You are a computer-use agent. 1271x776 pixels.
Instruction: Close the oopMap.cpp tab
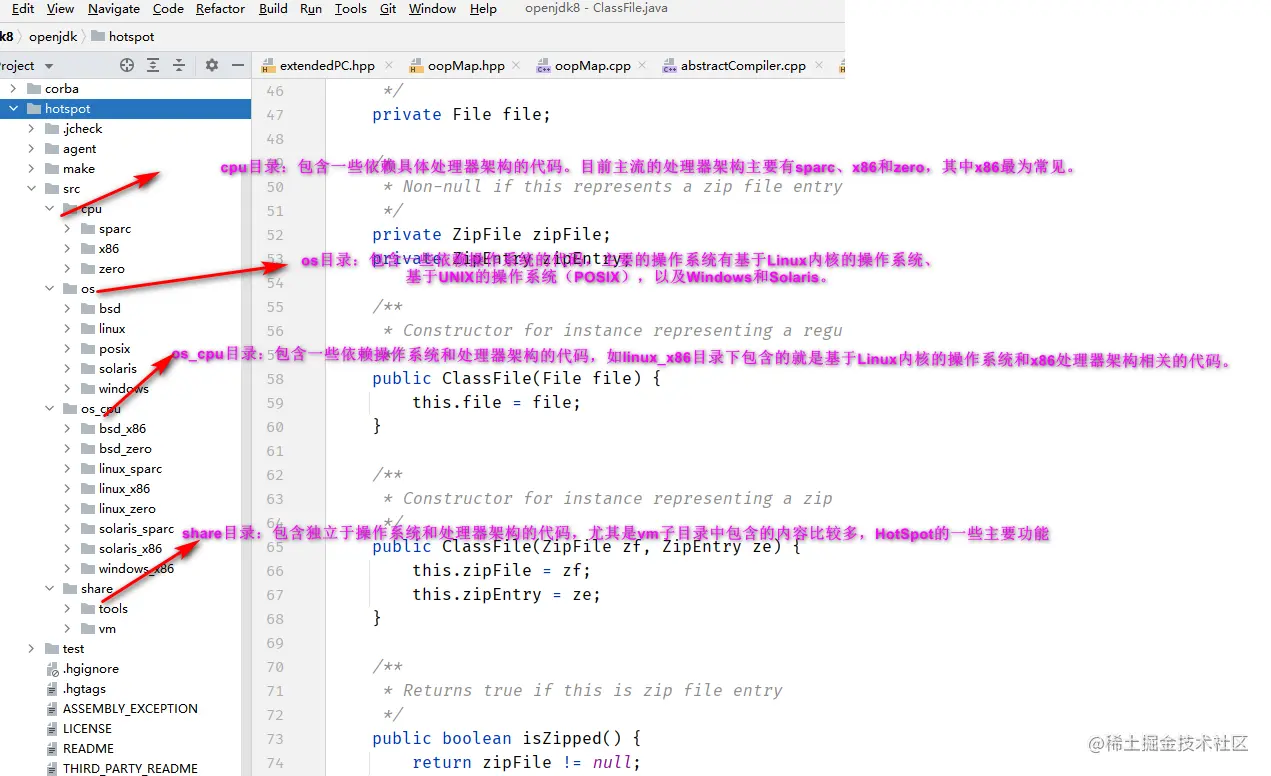tap(642, 66)
